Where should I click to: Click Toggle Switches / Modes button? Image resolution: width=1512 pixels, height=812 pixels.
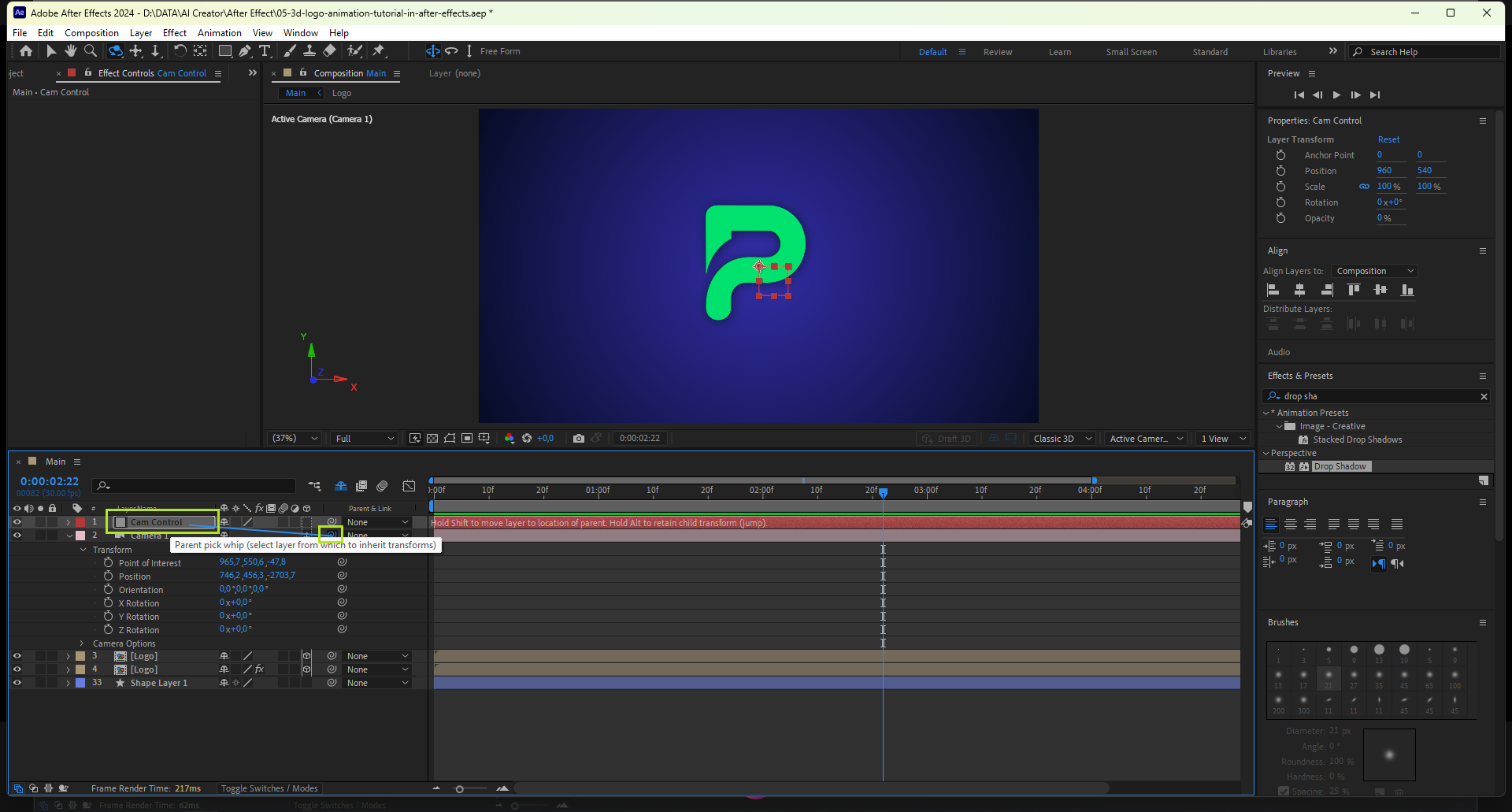pyautogui.click(x=269, y=788)
